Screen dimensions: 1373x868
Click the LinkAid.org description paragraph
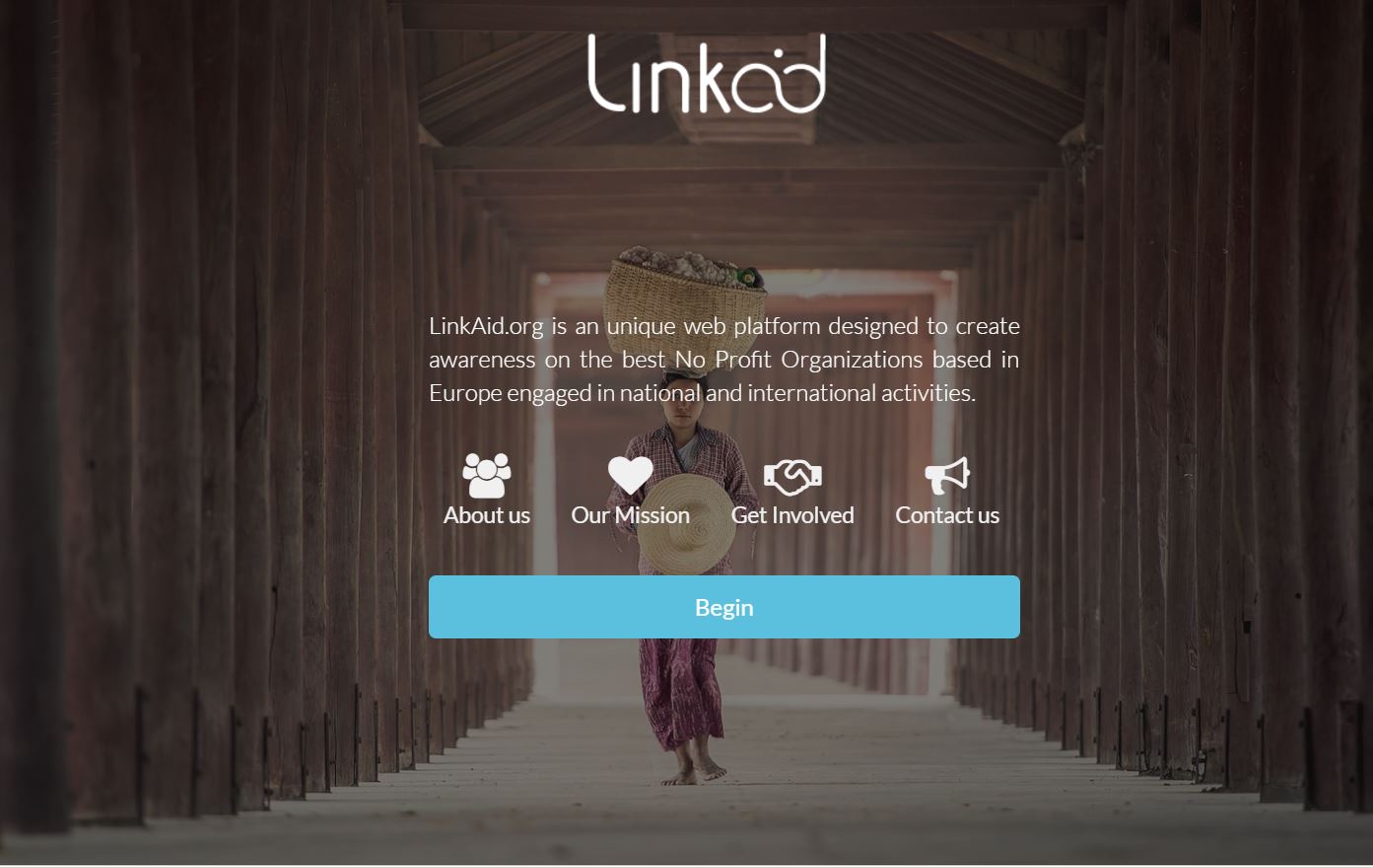click(x=724, y=360)
